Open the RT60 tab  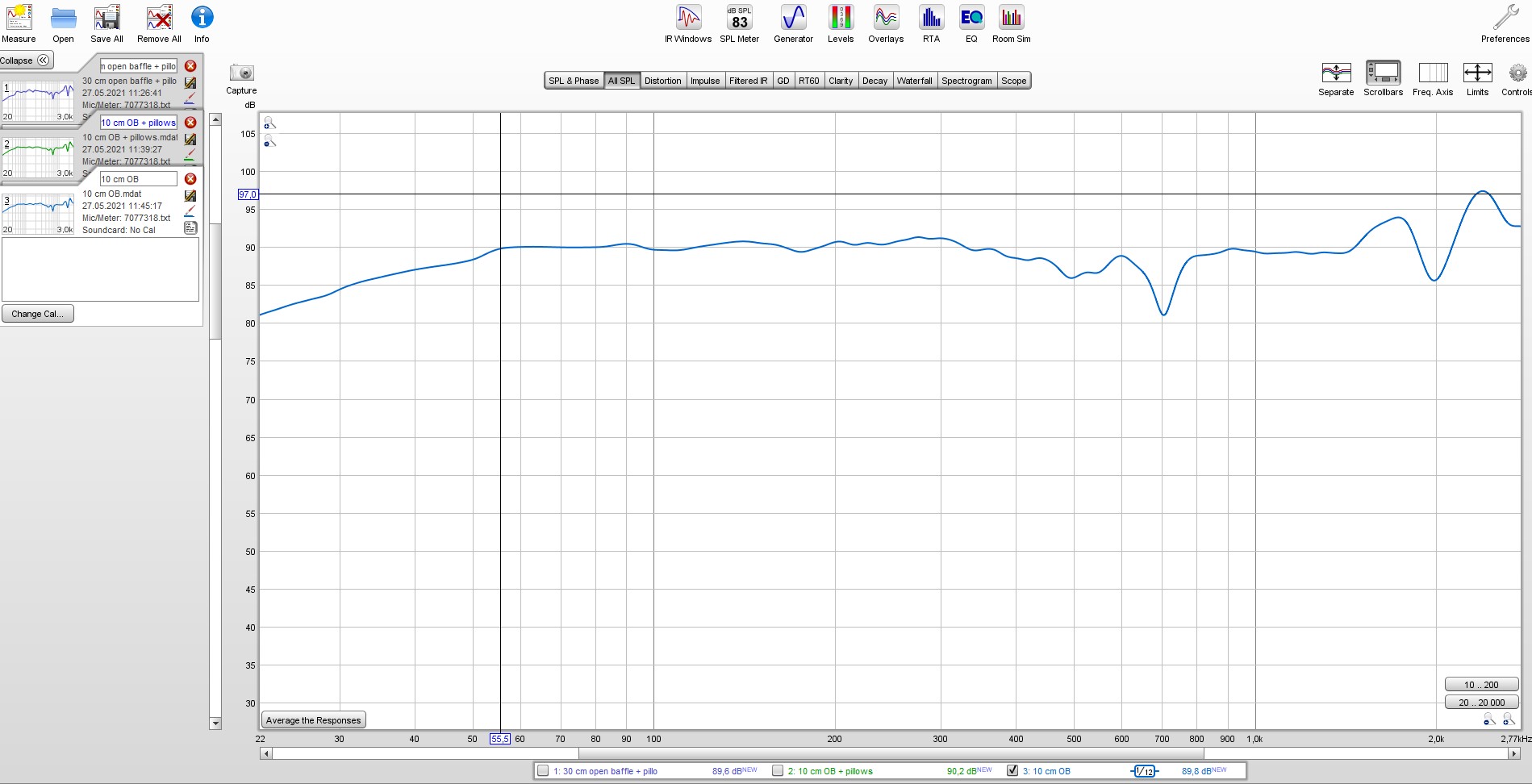point(809,81)
